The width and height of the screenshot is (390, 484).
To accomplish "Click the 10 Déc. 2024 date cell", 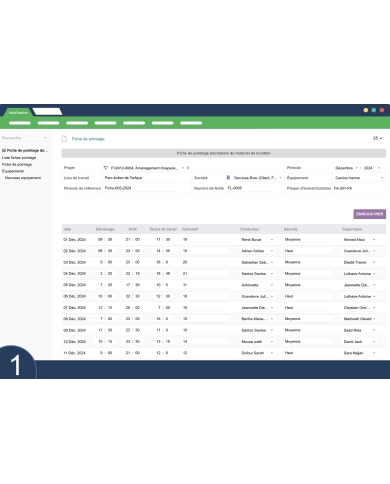I will pos(75,342).
